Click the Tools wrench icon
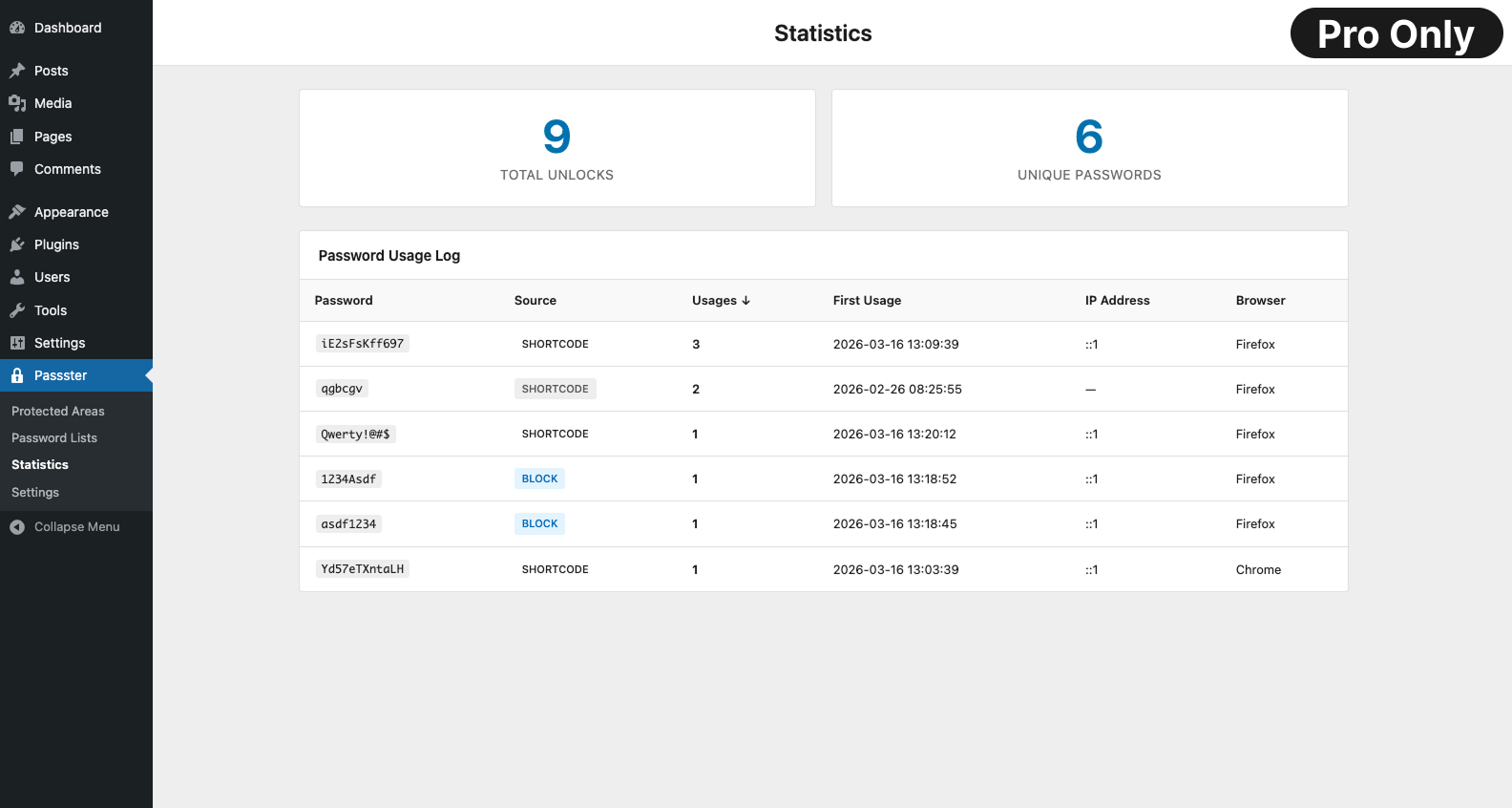Viewport: 1512px width, 808px height. [17, 310]
